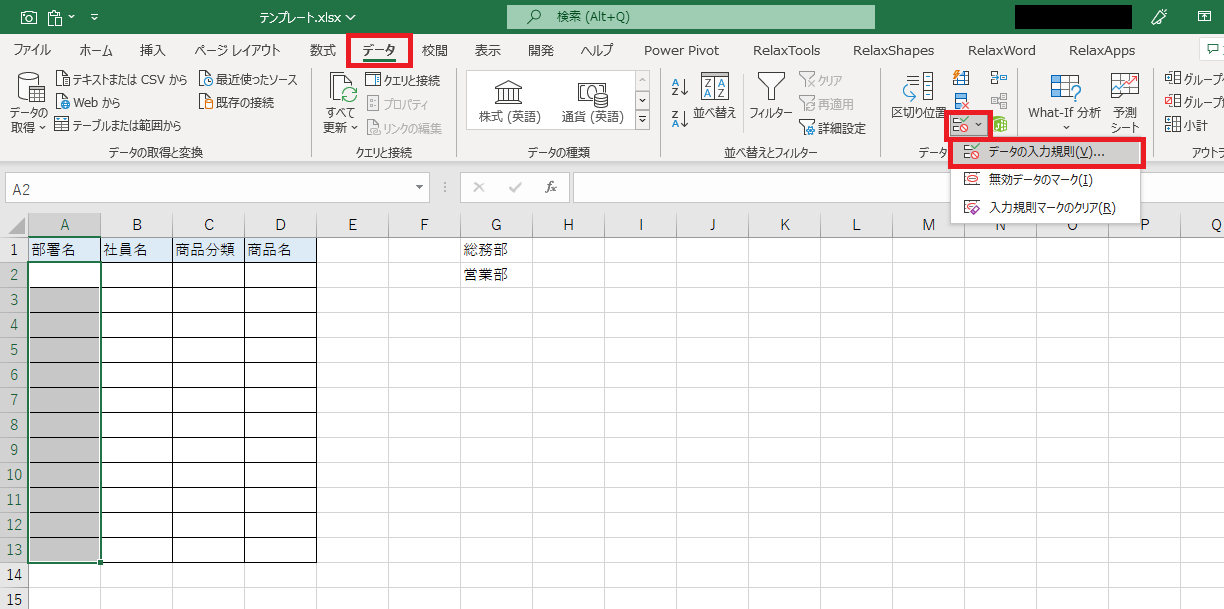The image size is (1224, 609).
Task: Click the すべて更新 refresh icon
Action: tap(343, 88)
